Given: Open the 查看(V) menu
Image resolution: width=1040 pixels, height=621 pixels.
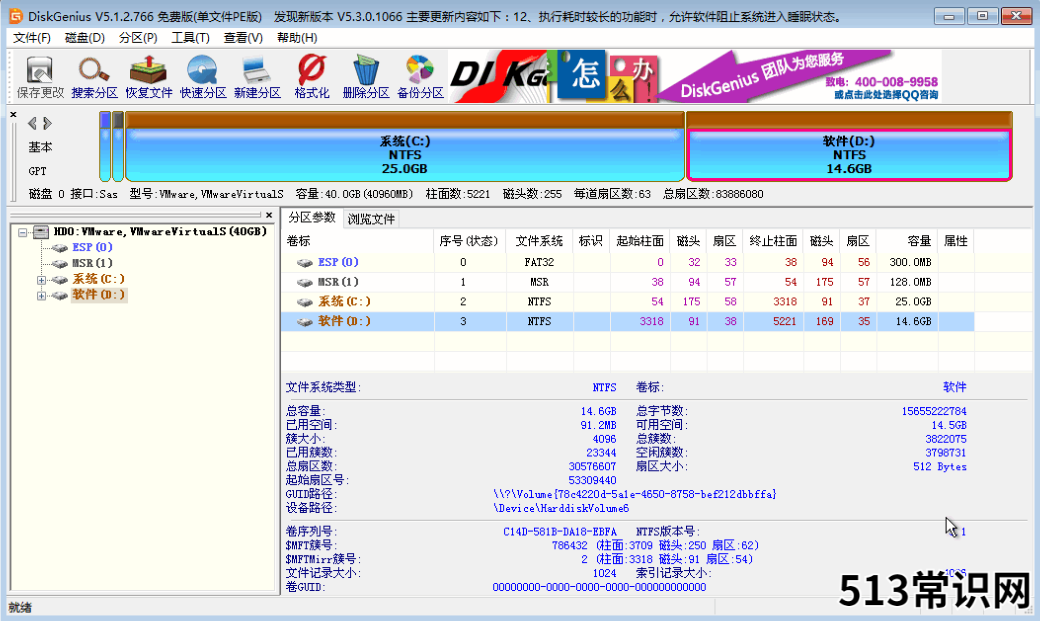Looking at the screenshot, I should (243, 38).
